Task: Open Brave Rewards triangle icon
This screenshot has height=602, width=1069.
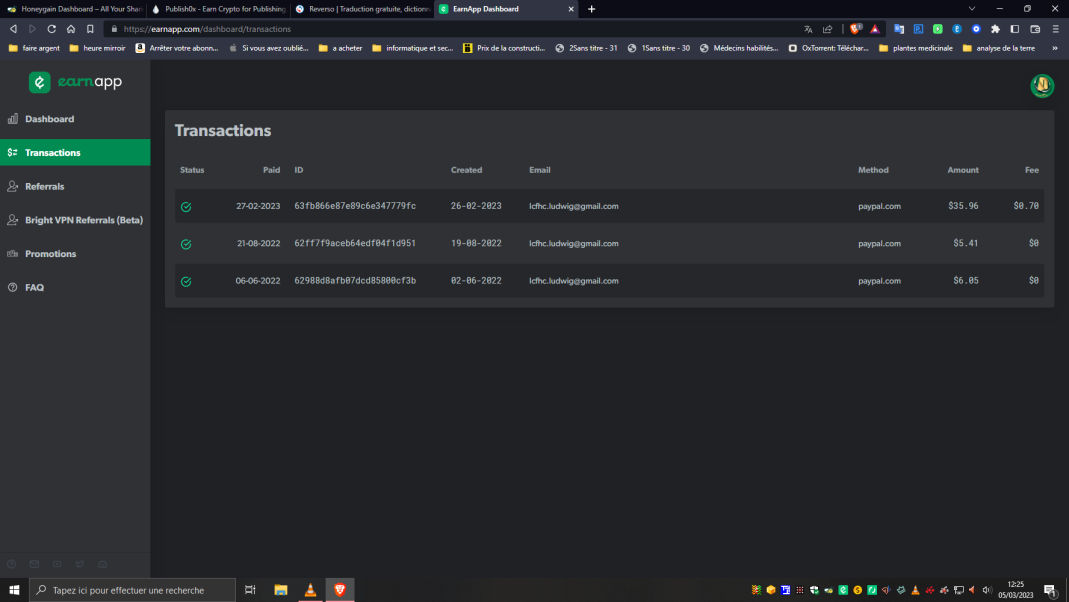Action: [x=875, y=29]
